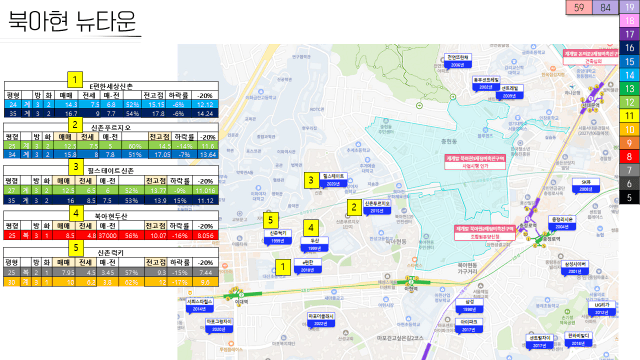The image size is (640, 360).
Task: Click the yellow 11 legend swatch
Action: (629, 116)
